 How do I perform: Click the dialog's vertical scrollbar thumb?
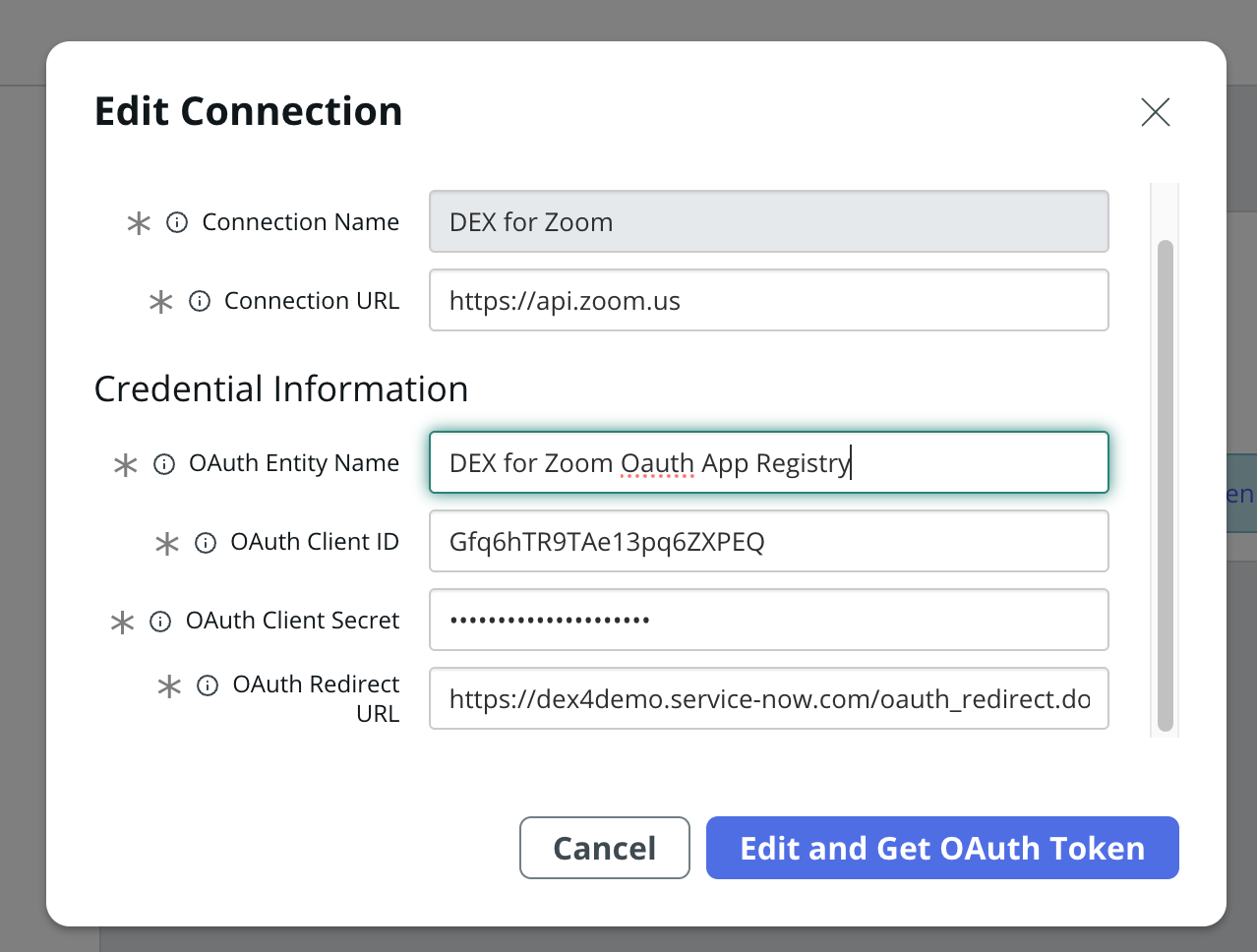coord(1166,486)
